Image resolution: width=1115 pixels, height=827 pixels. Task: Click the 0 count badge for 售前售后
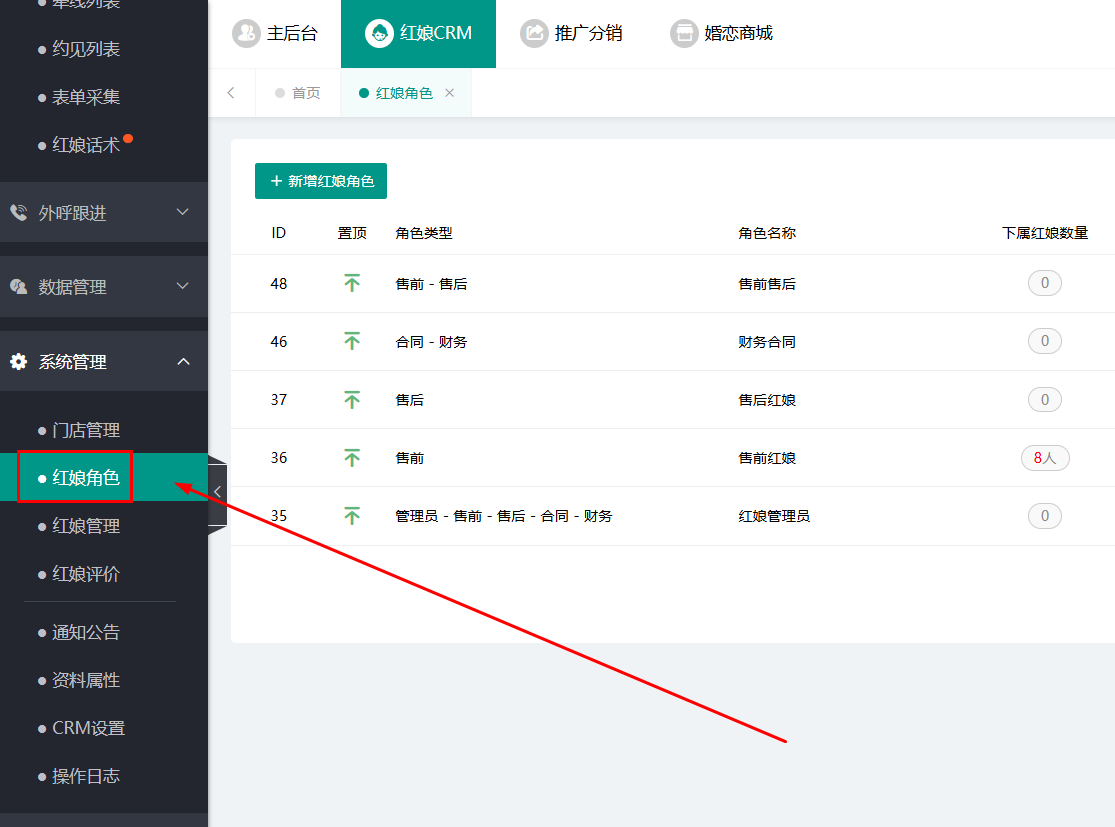tap(1045, 283)
